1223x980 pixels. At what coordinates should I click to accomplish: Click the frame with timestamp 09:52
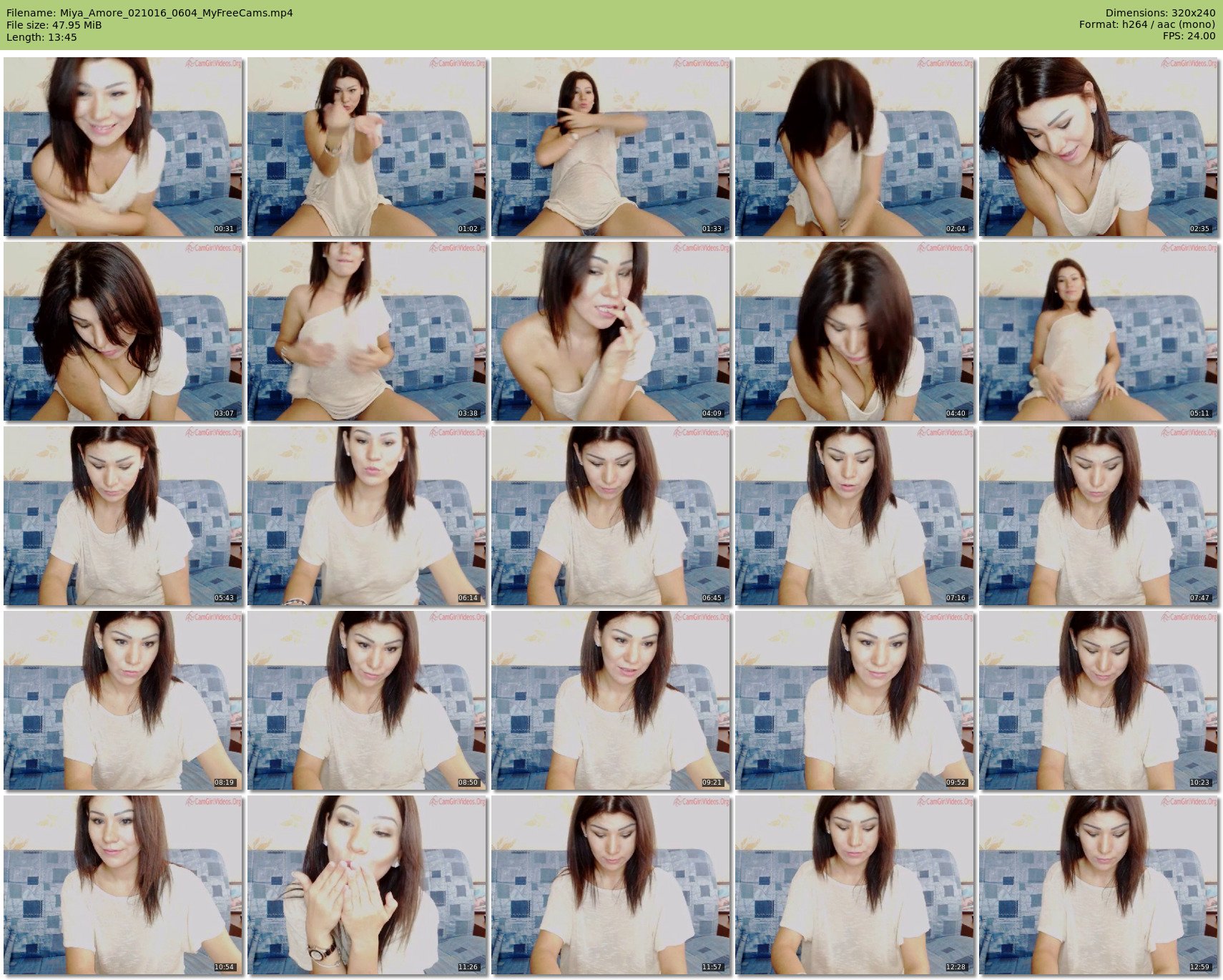coord(855,700)
